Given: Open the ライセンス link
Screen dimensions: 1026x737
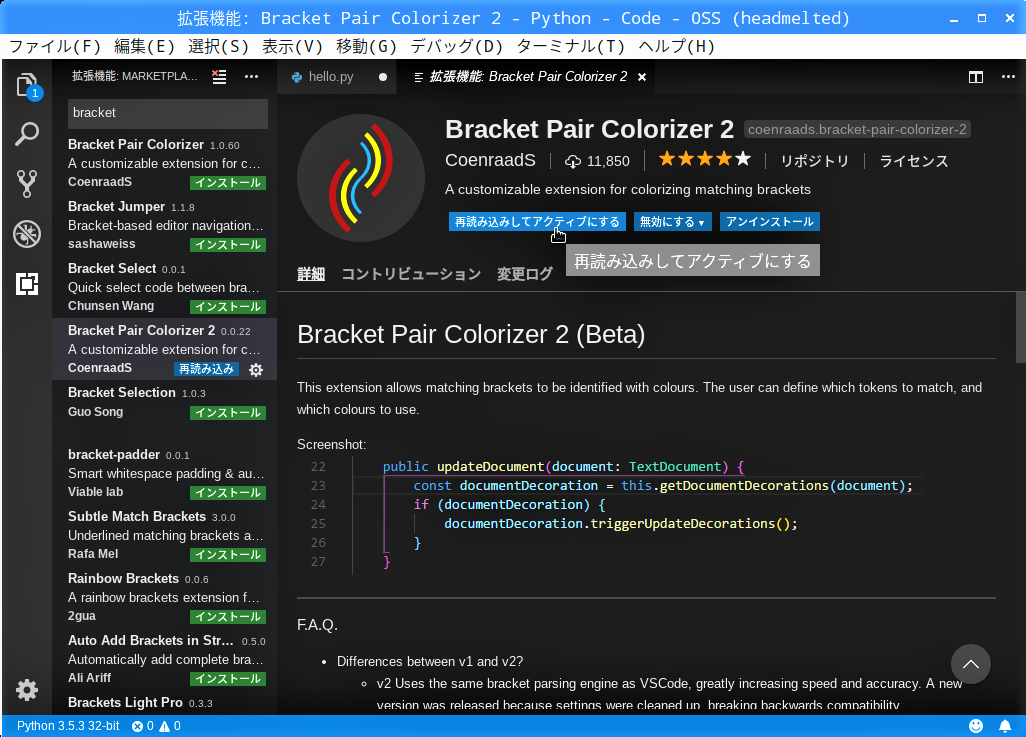Looking at the screenshot, I should (913, 161).
